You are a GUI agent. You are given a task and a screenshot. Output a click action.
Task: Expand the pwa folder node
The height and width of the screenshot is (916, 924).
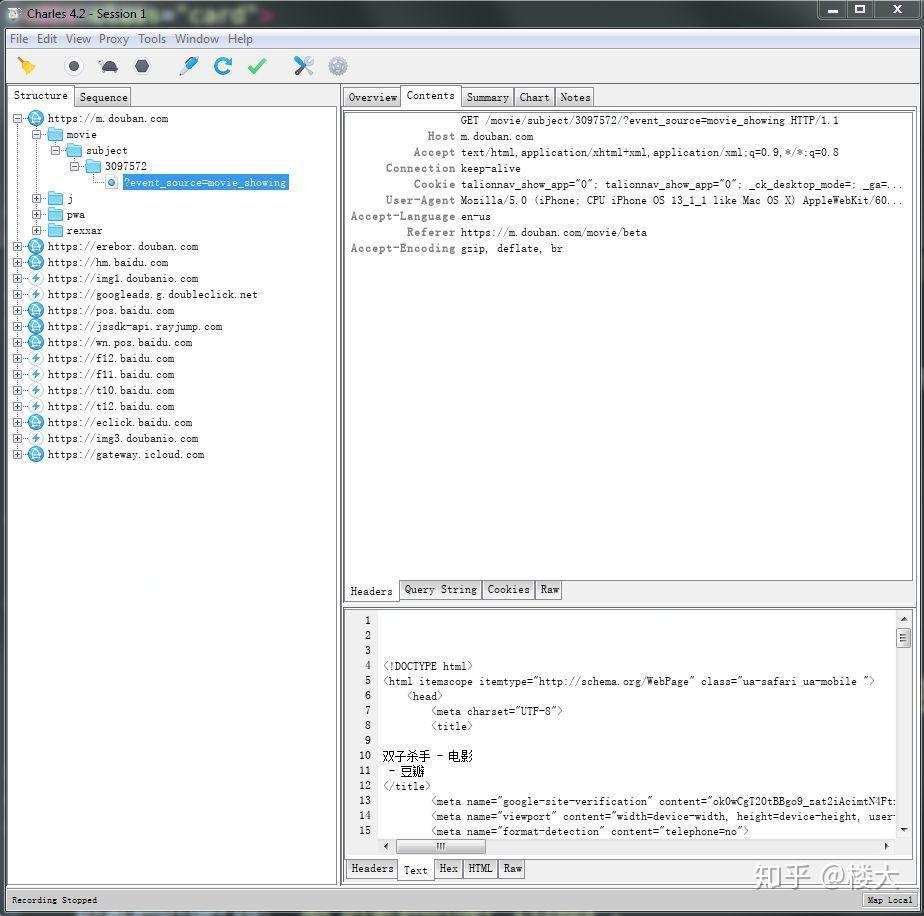tap(37, 215)
